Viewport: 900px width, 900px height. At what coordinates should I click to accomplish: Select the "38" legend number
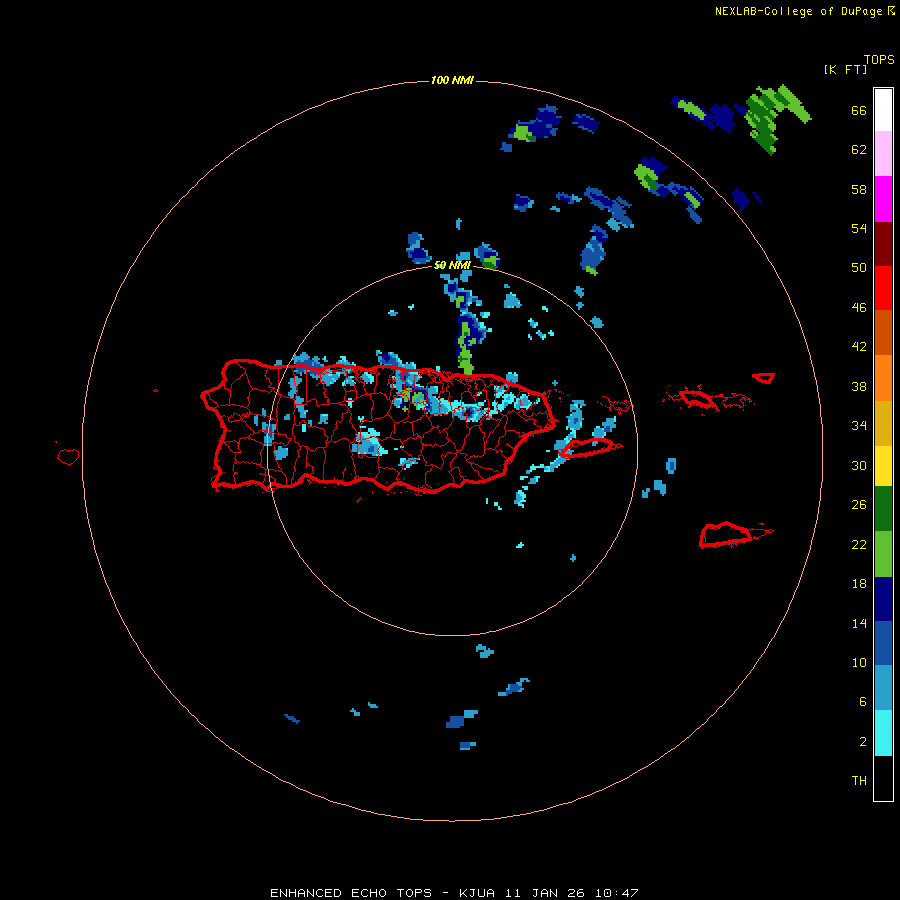(x=859, y=386)
